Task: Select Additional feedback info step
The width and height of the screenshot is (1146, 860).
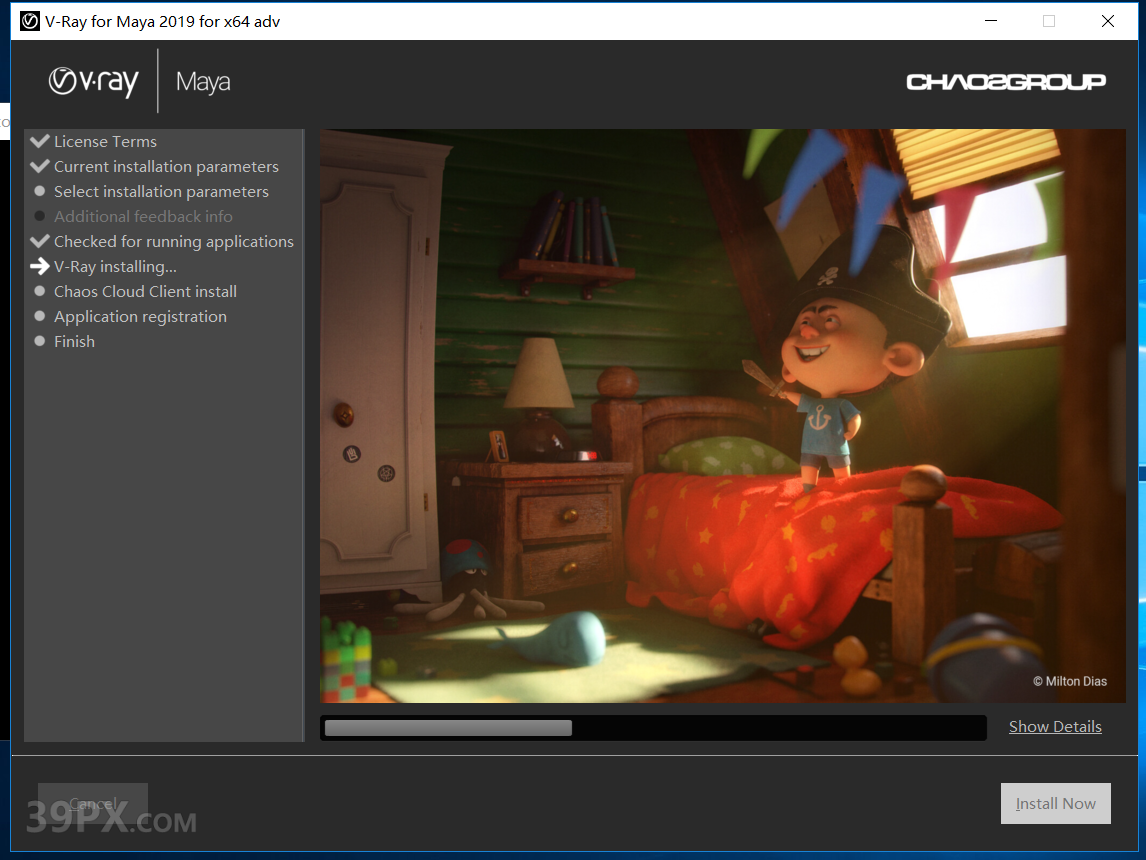Action: [143, 216]
